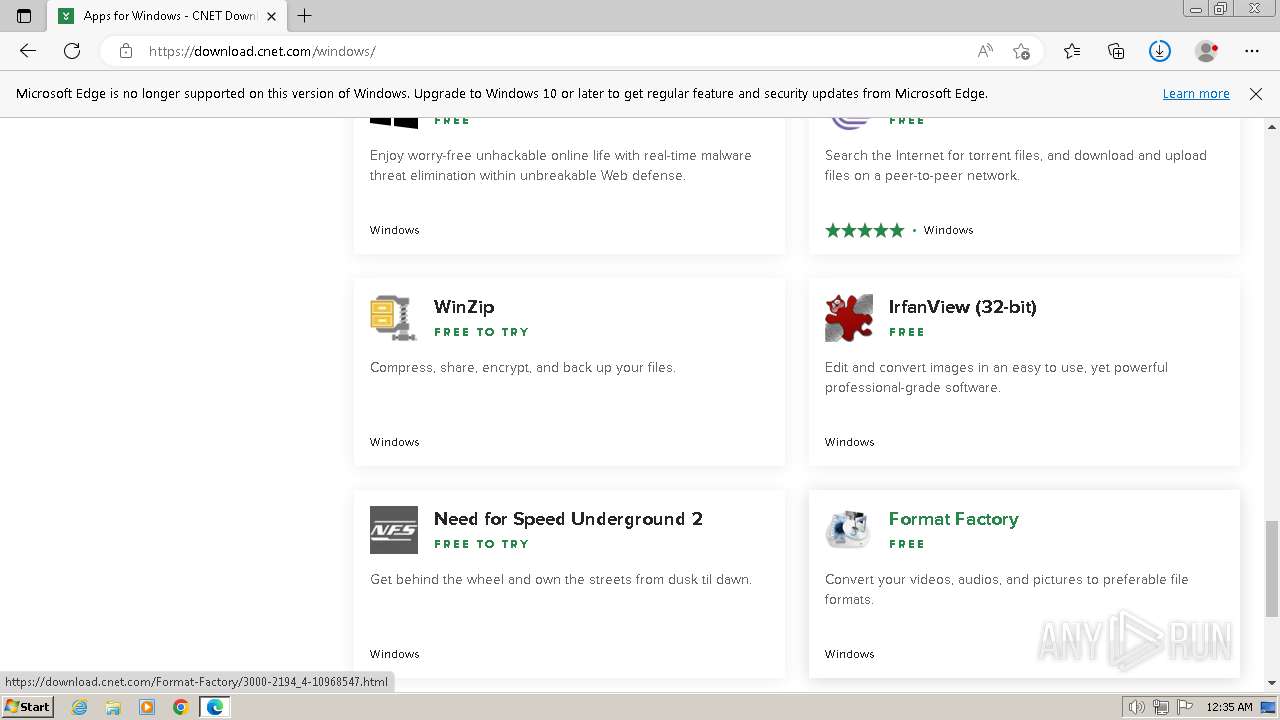
Task: Click the torrent search description text
Action: pos(1016,165)
